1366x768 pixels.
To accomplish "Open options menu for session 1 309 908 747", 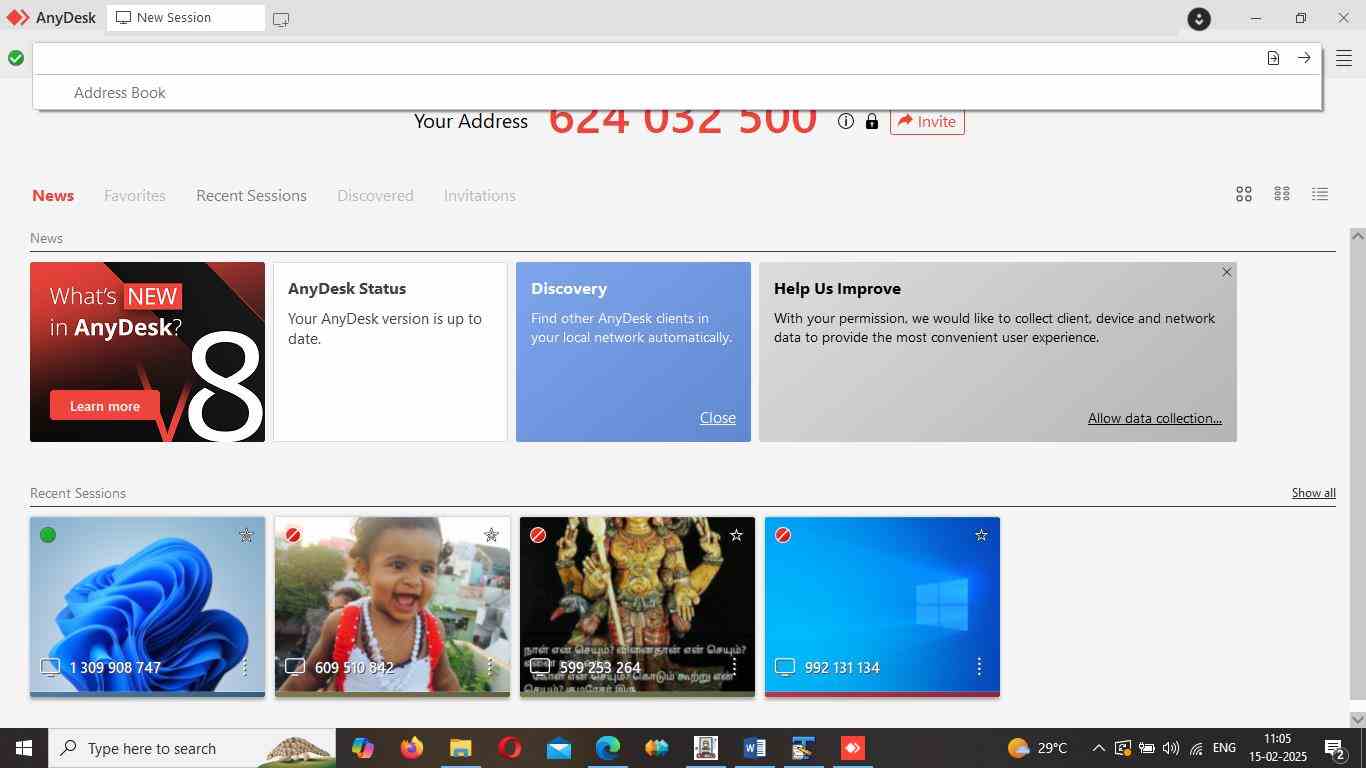I will (244, 666).
